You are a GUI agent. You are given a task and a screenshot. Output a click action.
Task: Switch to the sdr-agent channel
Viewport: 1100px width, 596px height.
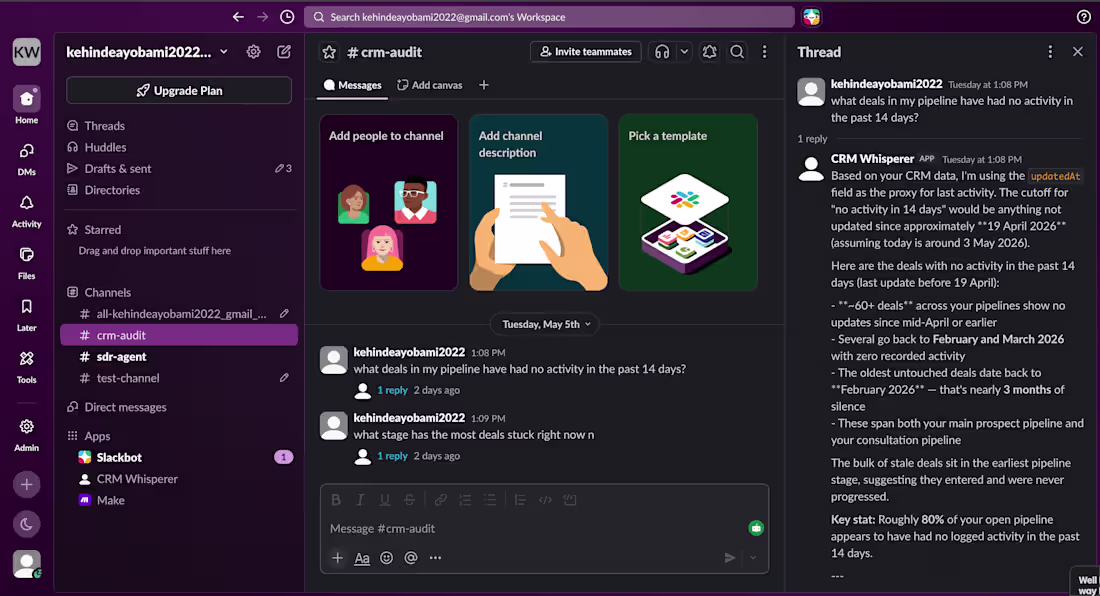point(179,357)
